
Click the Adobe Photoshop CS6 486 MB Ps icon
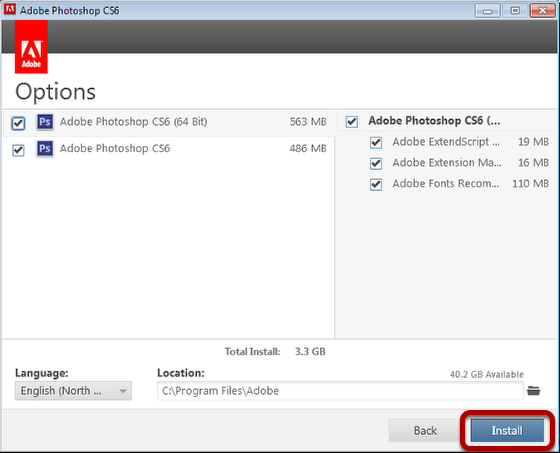(45, 149)
